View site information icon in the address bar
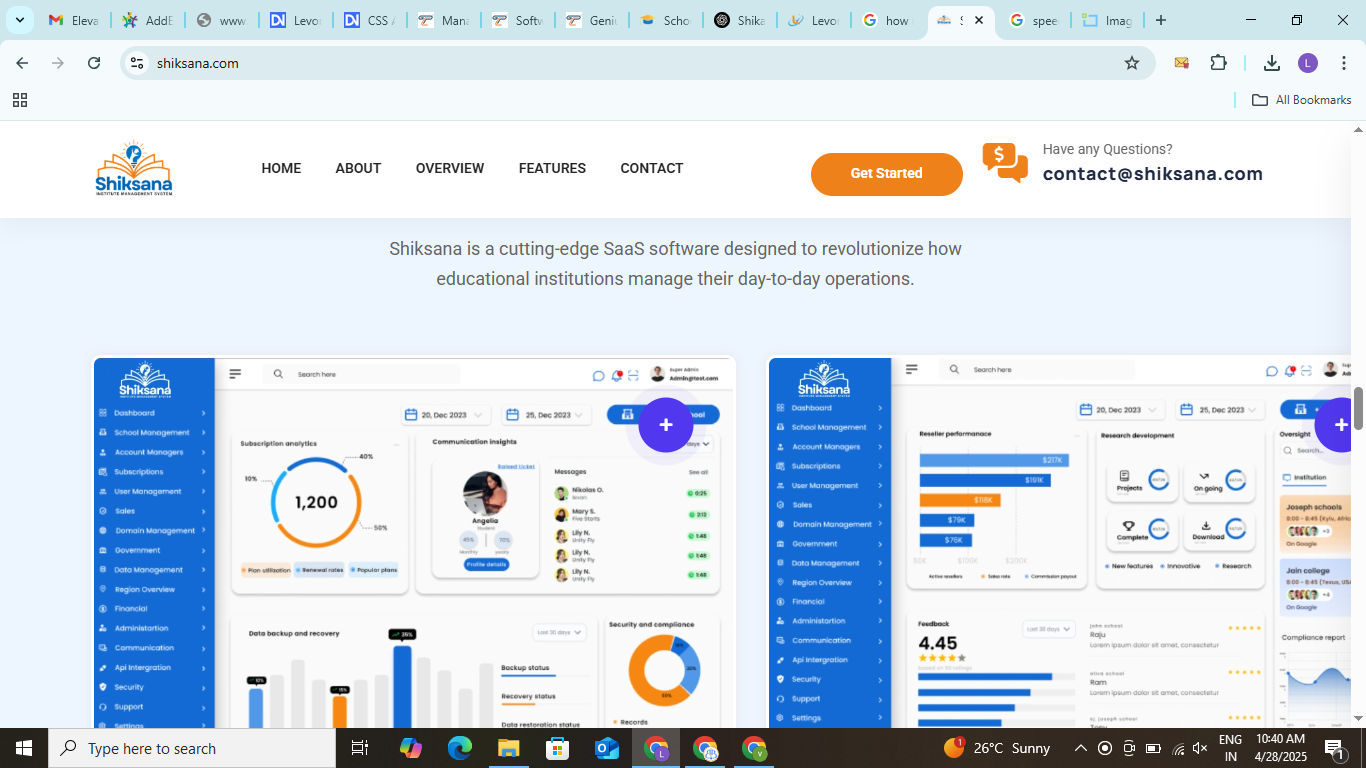The width and height of the screenshot is (1366, 768). [x=138, y=63]
